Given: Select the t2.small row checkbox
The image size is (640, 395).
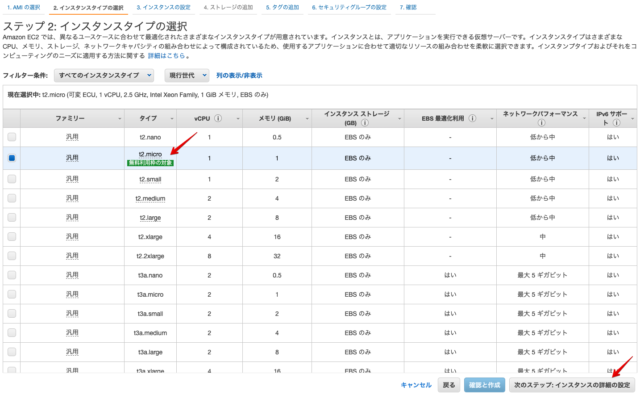Looking at the screenshot, I should pos(12,179).
